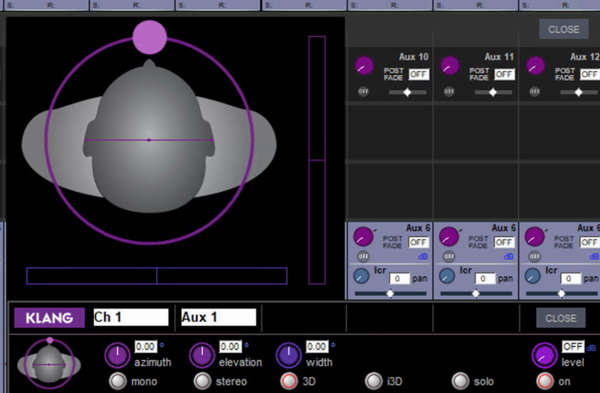The image size is (600, 393).
Task: Click the blue lcr knob in first Aux 6
Action: tap(361, 276)
